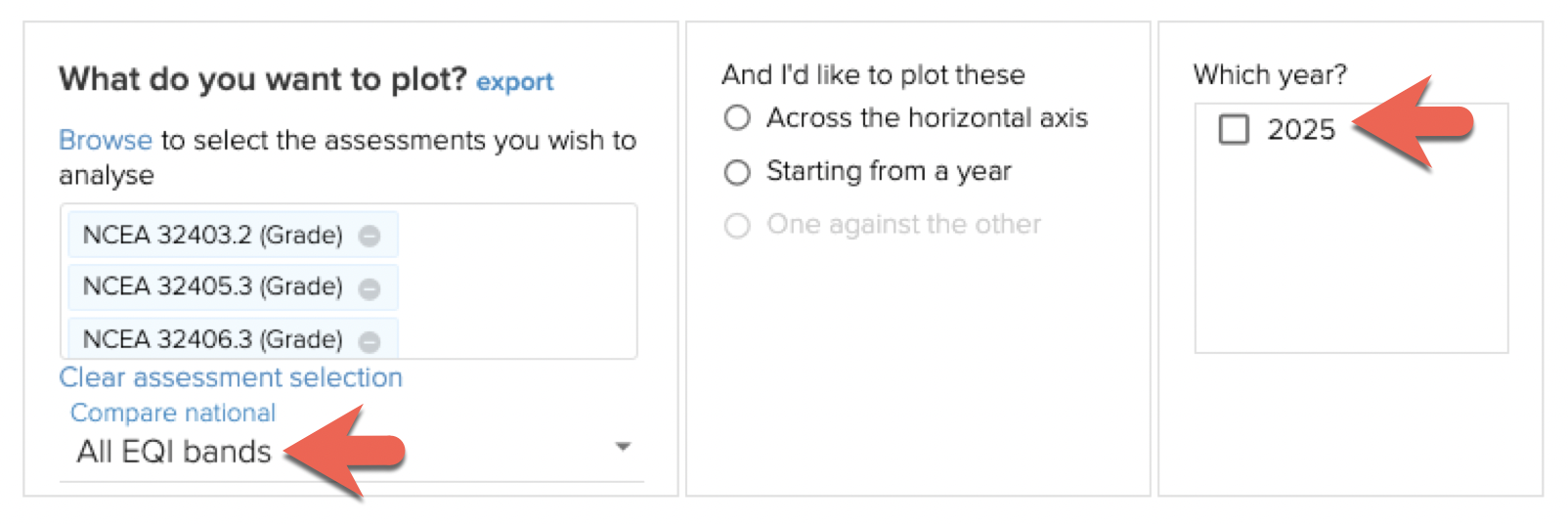Click blank area inside the assessments box

(x=518, y=284)
